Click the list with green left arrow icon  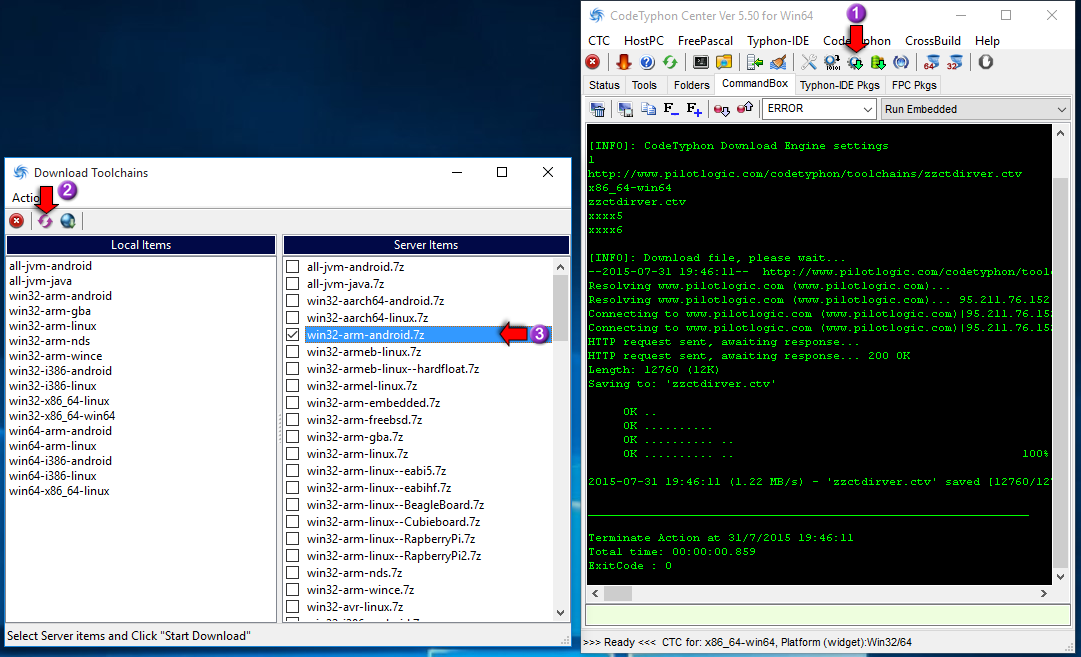pos(755,62)
